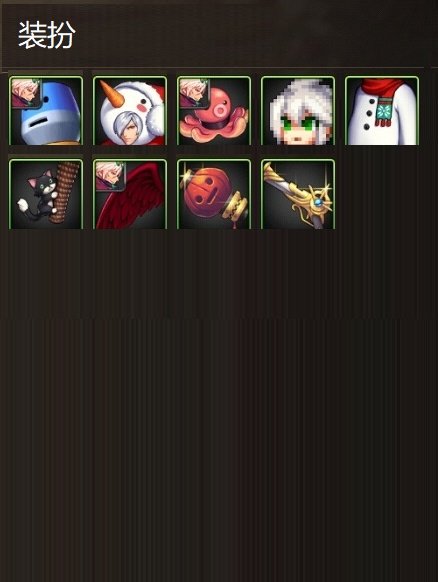This screenshot has height=582, width=438.
Task: Click the carrot nose on snowman hat
Action: tap(110, 94)
